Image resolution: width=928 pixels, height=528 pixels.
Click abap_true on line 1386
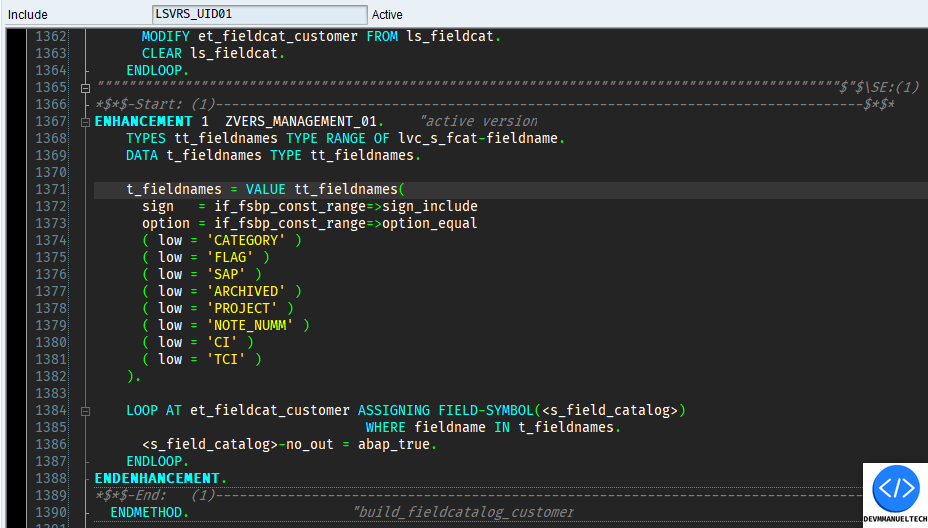(x=394, y=445)
